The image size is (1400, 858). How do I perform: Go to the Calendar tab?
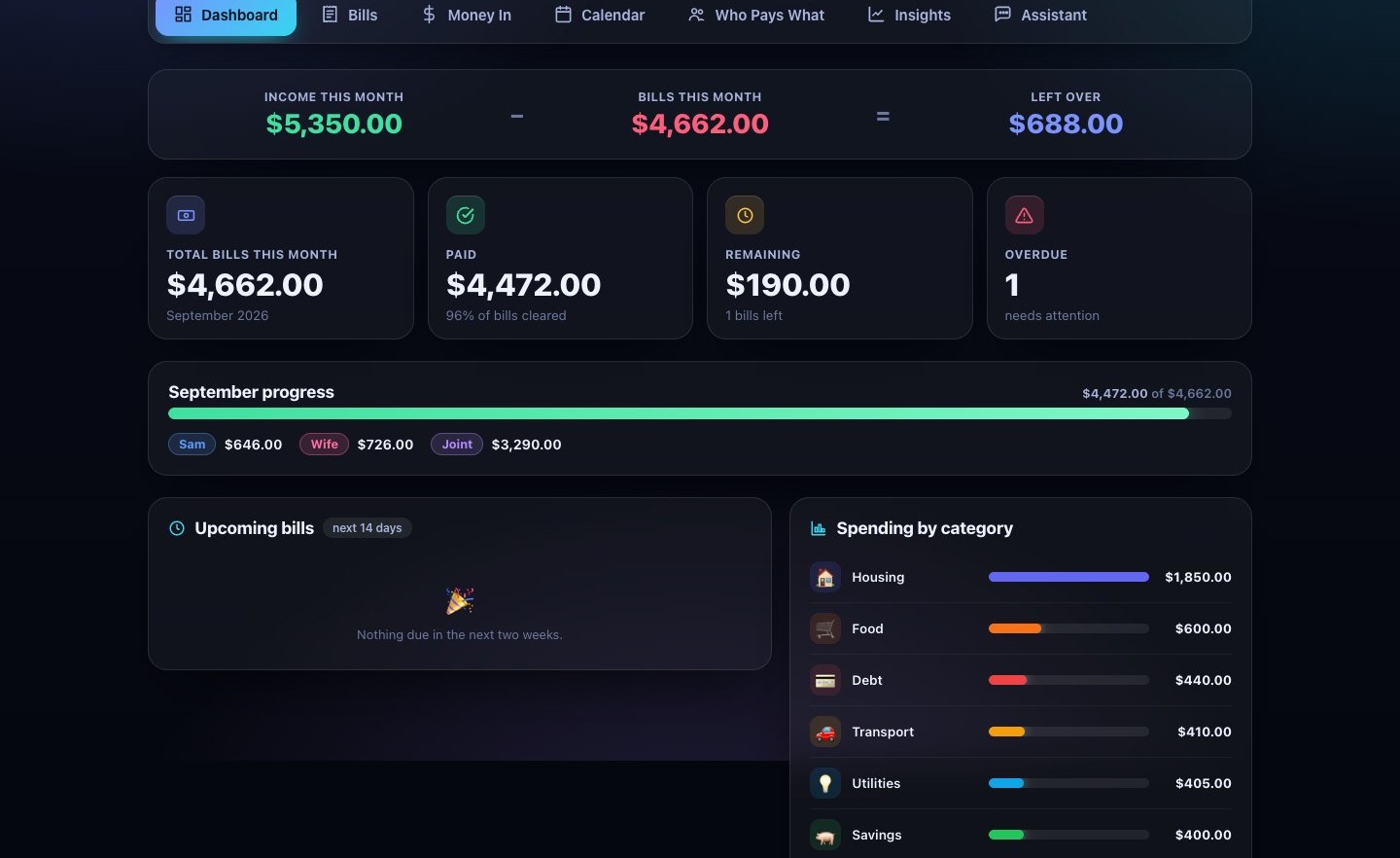(x=600, y=16)
